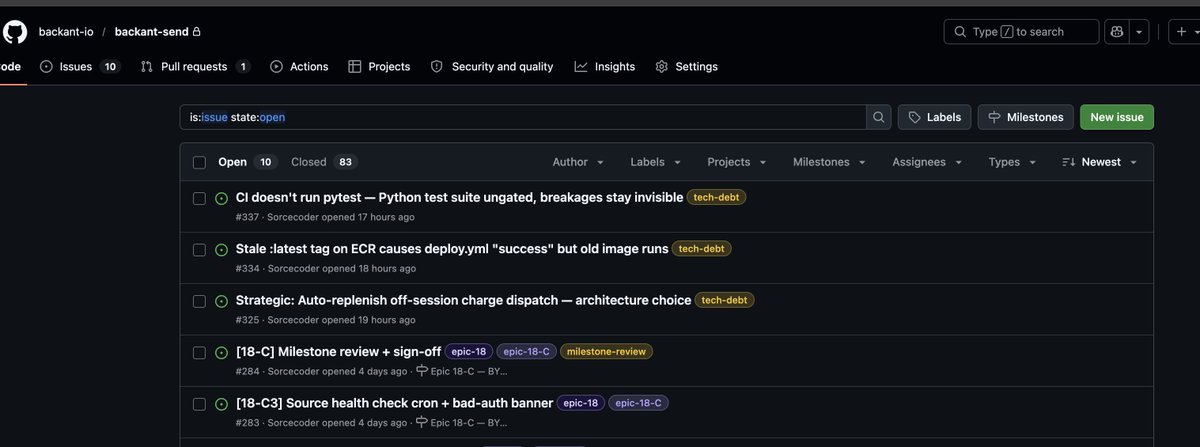The width and height of the screenshot is (1200, 447).
Task: Click the milestone-review label
Action: 606,352
